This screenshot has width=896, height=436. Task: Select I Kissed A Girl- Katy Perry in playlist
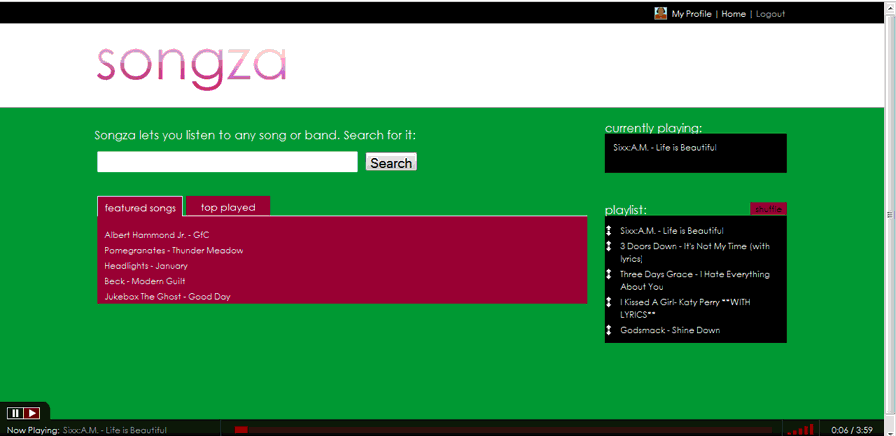click(x=685, y=308)
